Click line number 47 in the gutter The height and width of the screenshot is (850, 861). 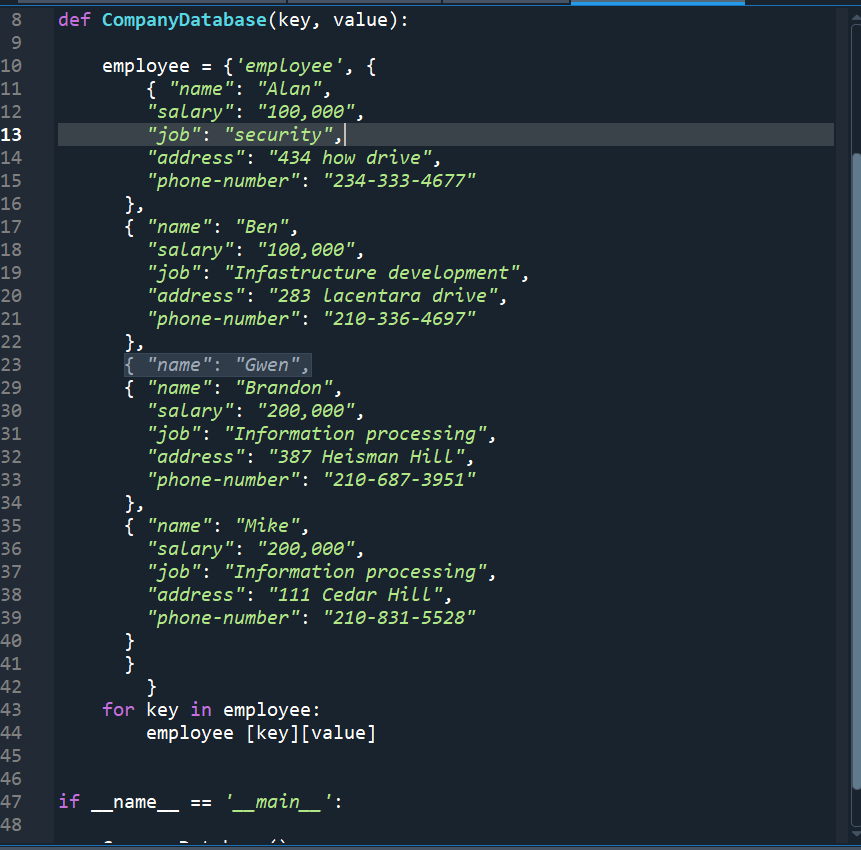12,801
